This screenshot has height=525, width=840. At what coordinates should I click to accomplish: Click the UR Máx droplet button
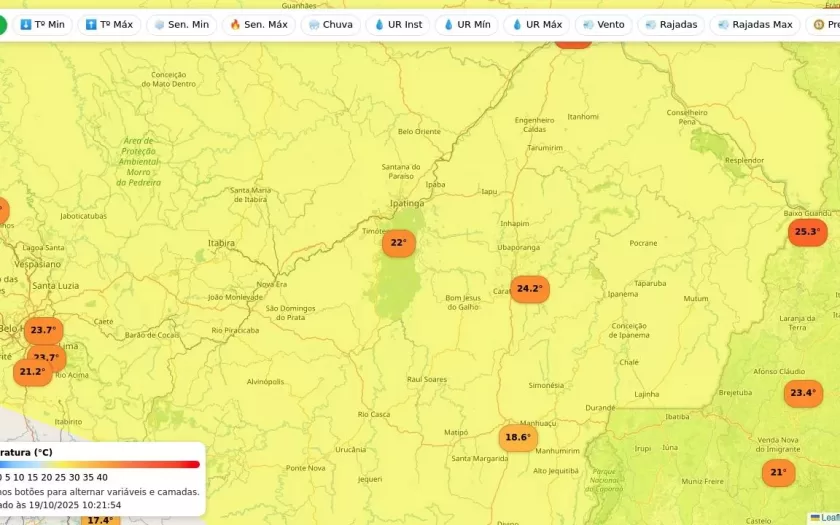[x=536, y=24]
